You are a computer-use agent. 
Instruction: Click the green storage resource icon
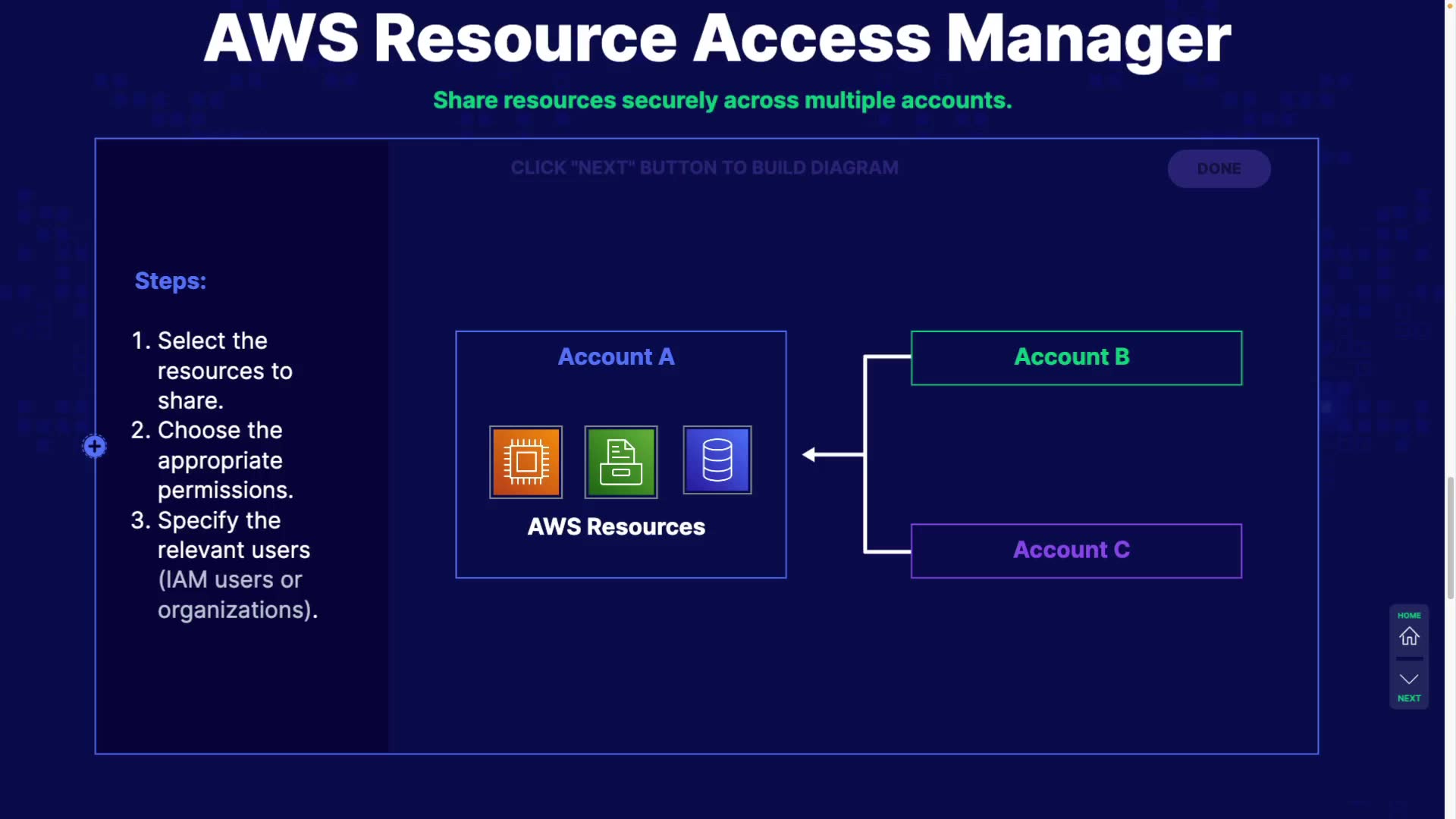pos(620,462)
